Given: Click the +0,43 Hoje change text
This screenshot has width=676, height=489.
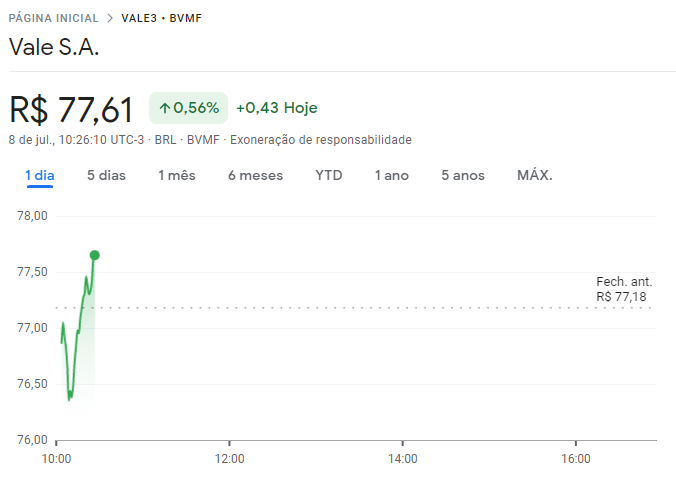Looking at the screenshot, I should [276, 108].
